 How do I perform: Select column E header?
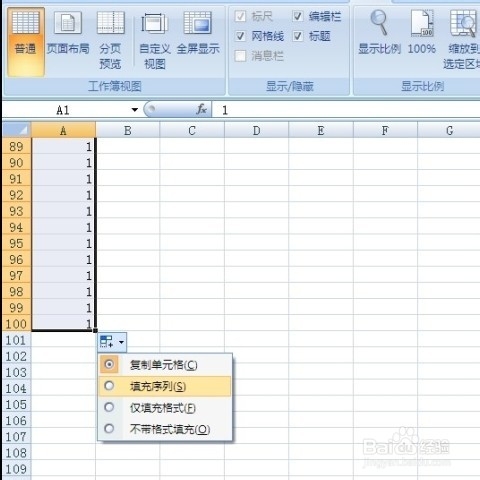(x=321, y=130)
